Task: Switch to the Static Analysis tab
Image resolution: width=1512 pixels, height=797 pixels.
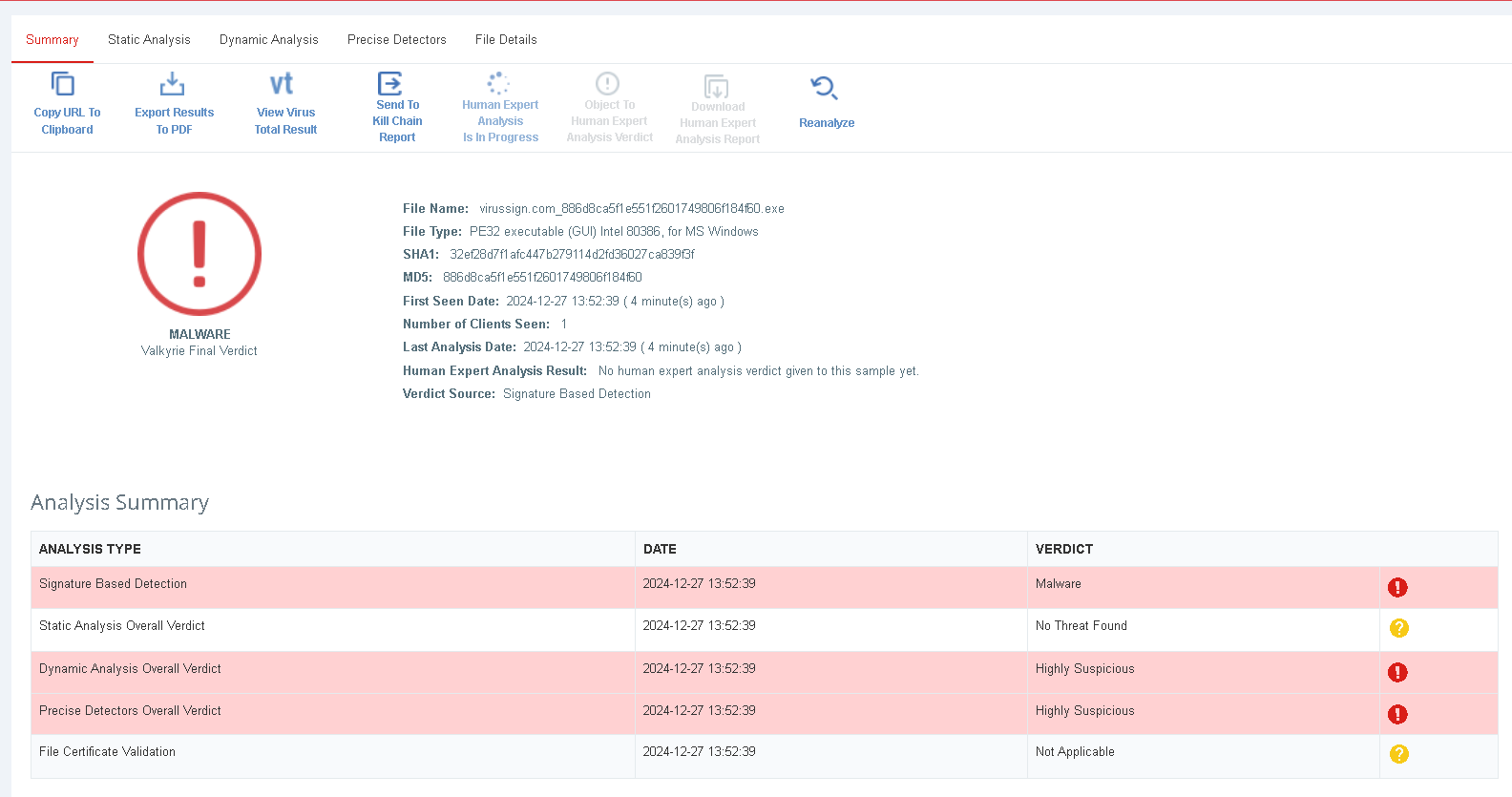Action: tap(149, 40)
